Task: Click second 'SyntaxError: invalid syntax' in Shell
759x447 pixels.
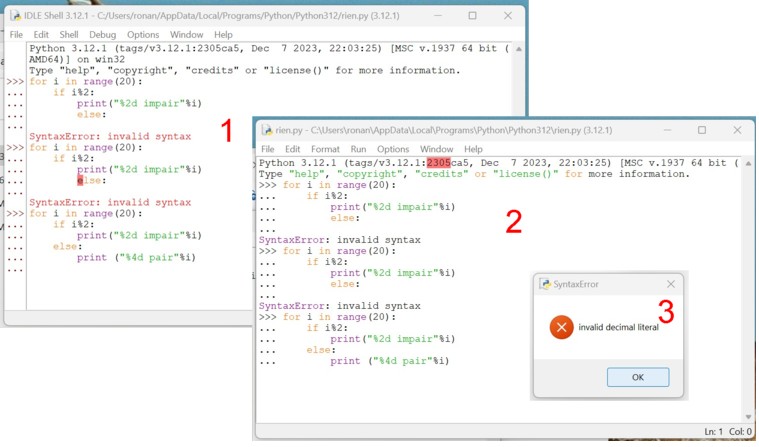Action: click(x=110, y=202)
